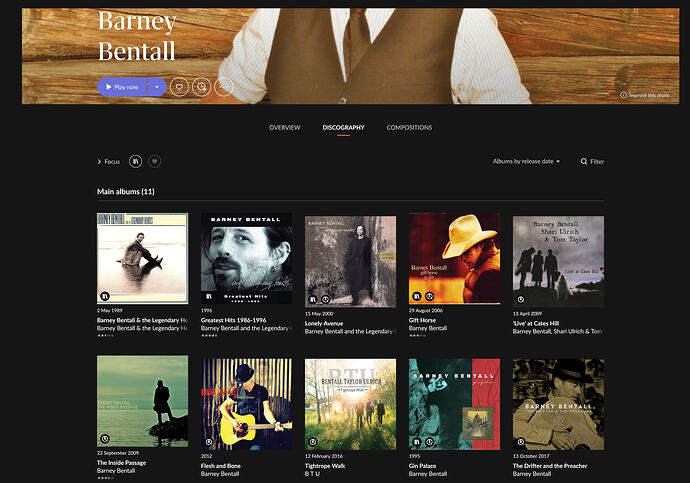
Task: Click the Lonely Avenue title link
Action: (324, 323)
